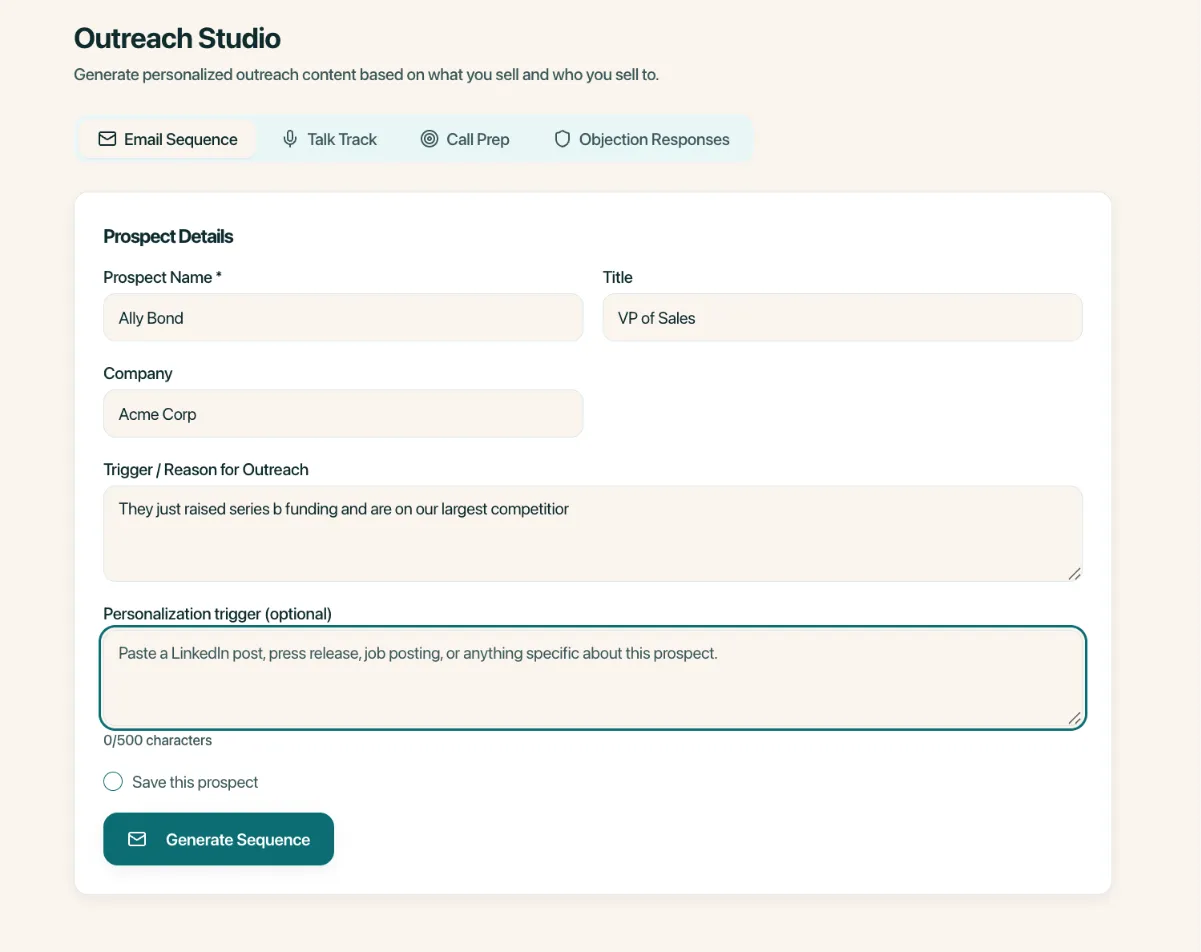Click the microphone icon on Talk Track tab
The image size is (1201, 952).
click(288, 139)
